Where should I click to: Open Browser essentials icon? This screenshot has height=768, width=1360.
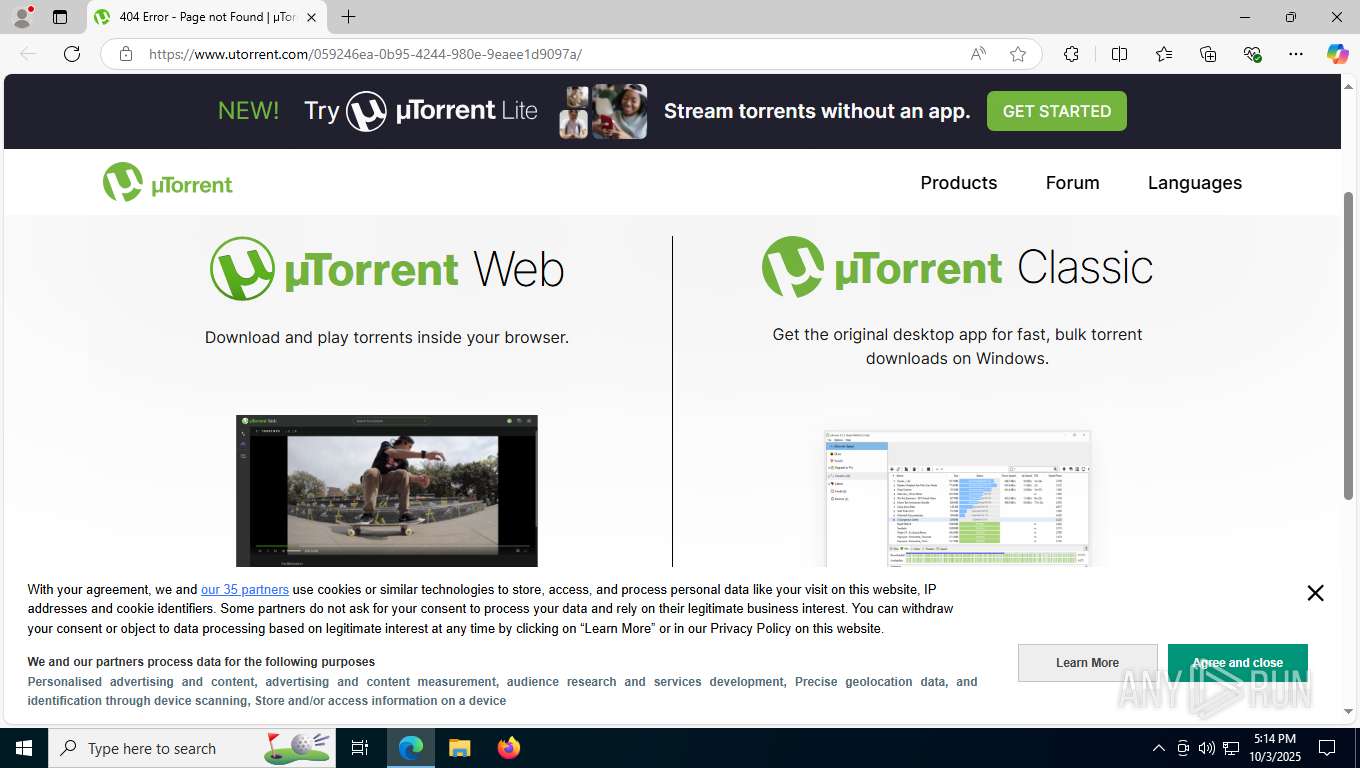[1252, 54]
